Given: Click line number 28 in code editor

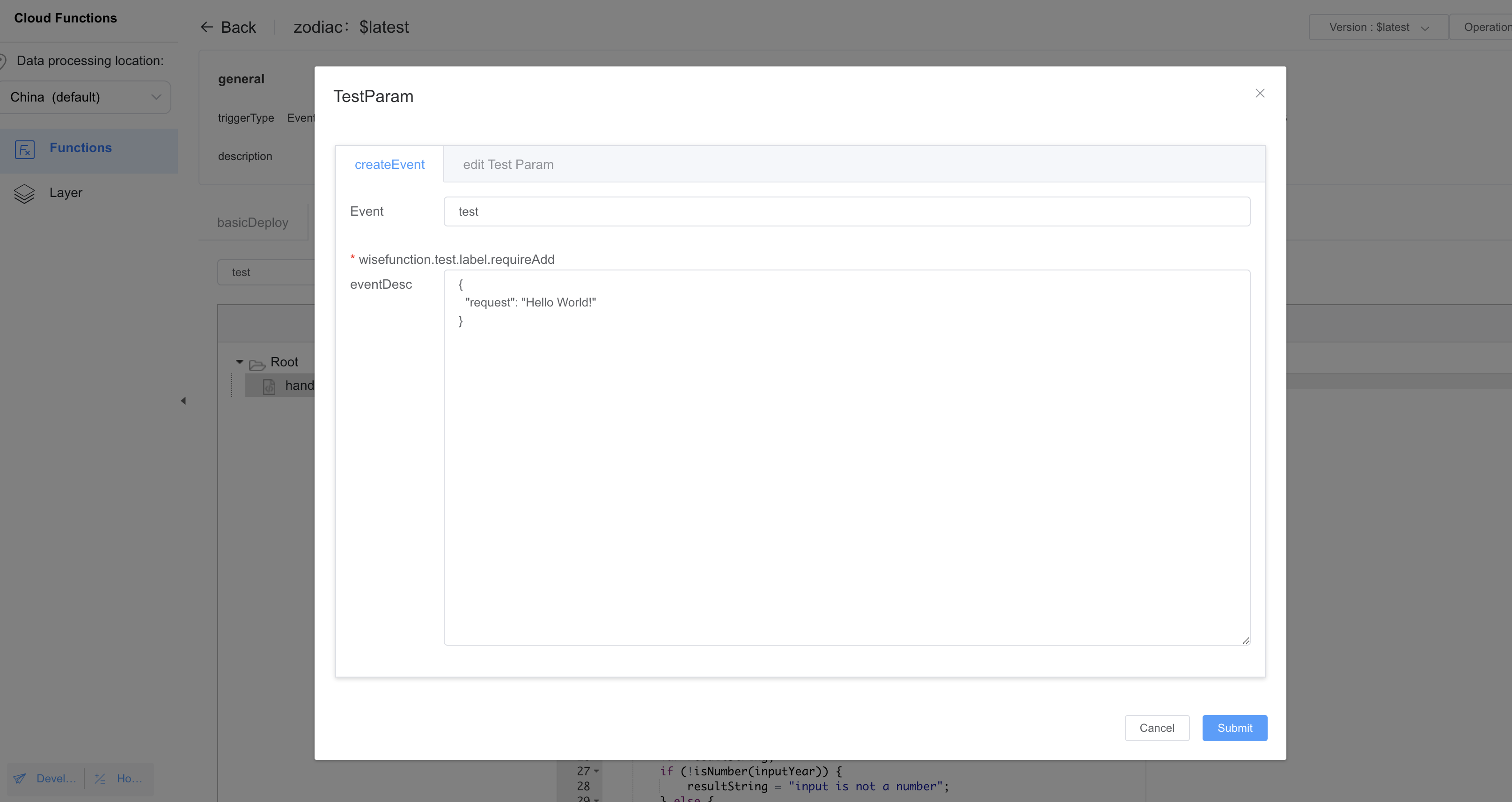Looking at the screenshot, I should [583, 786].
